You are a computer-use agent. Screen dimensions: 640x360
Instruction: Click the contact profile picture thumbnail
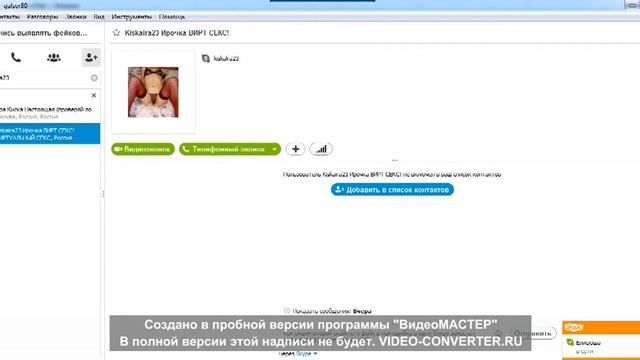[x=153, y=92]
